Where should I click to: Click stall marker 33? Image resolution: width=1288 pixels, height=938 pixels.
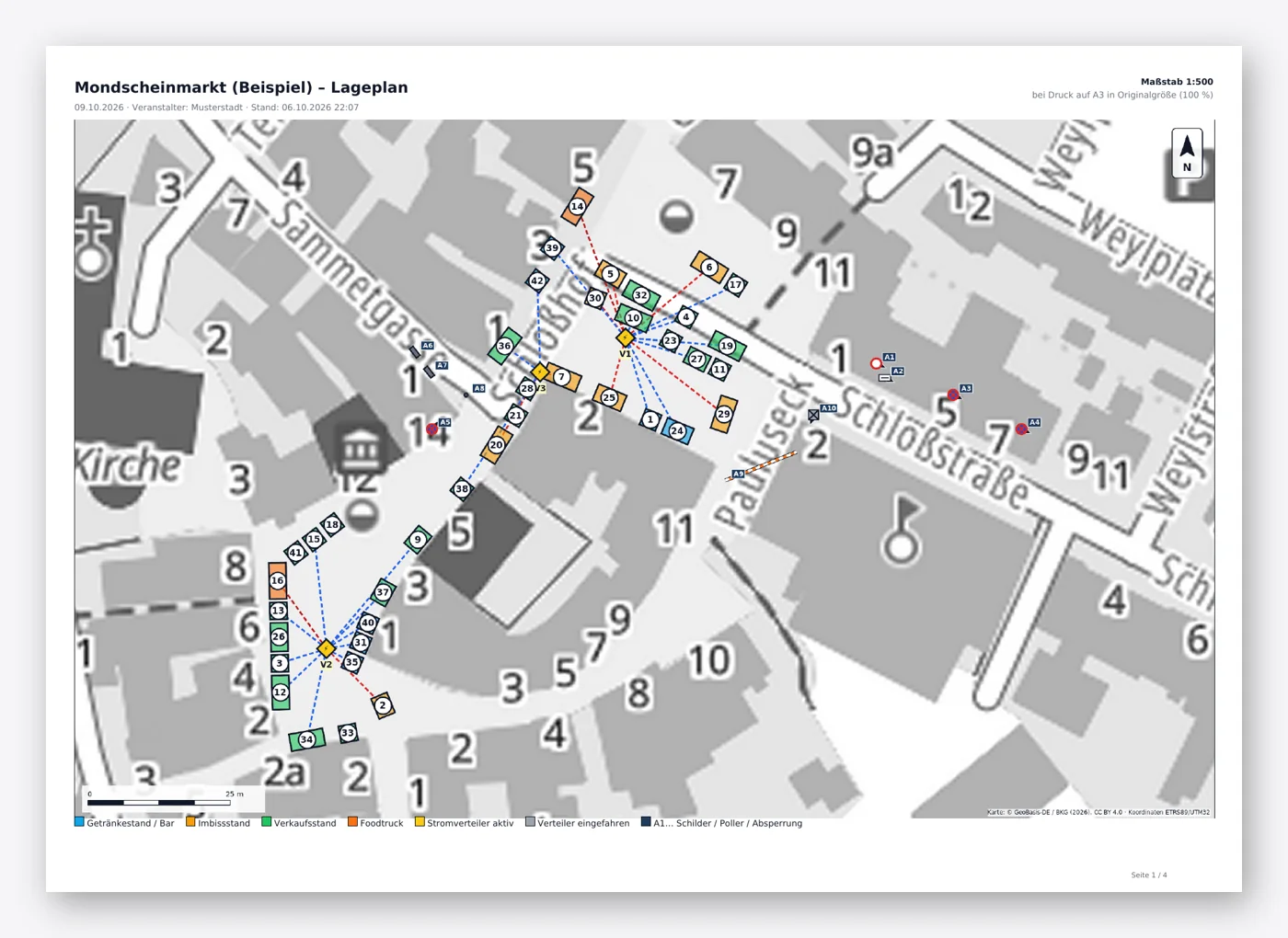pos(347,733)
